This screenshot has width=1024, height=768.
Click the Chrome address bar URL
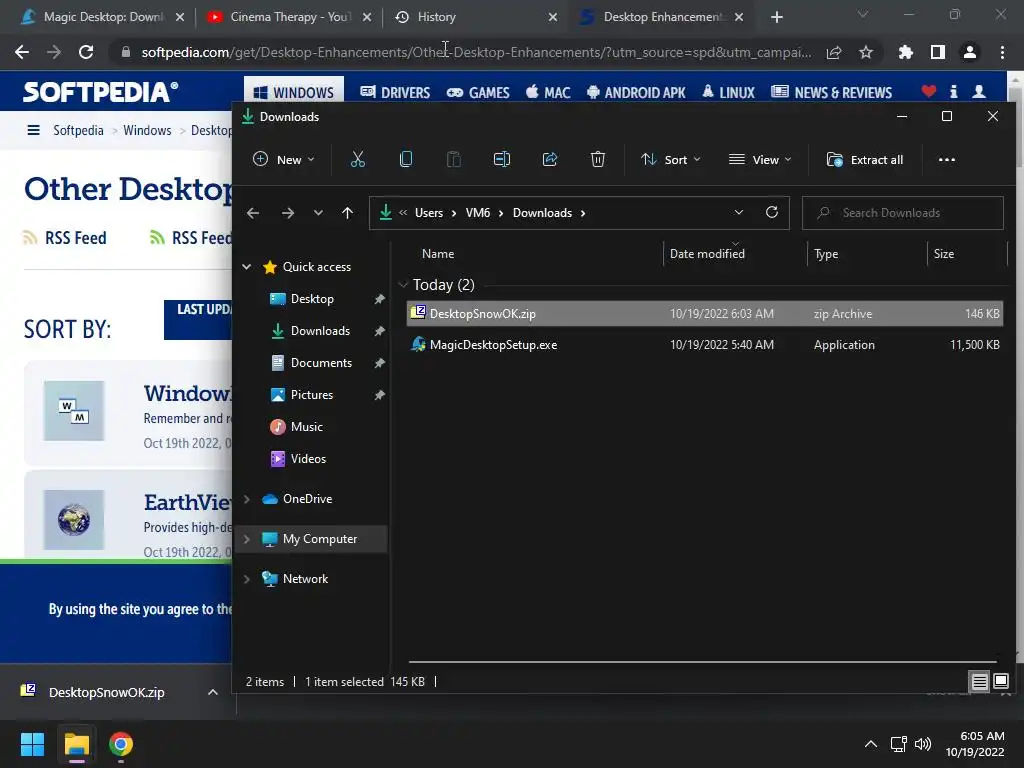point(476,52)
